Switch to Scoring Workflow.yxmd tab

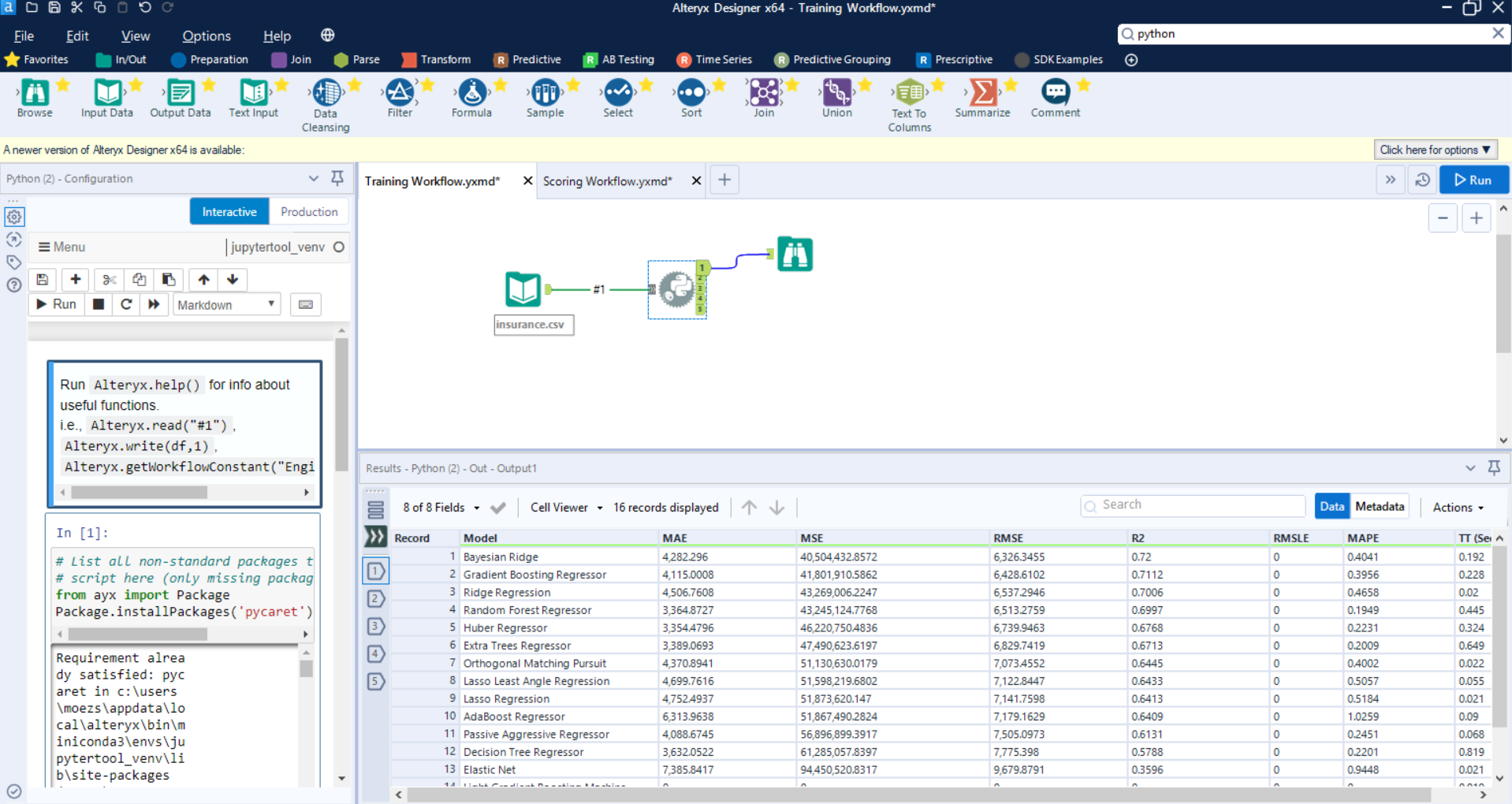point(607,181)
